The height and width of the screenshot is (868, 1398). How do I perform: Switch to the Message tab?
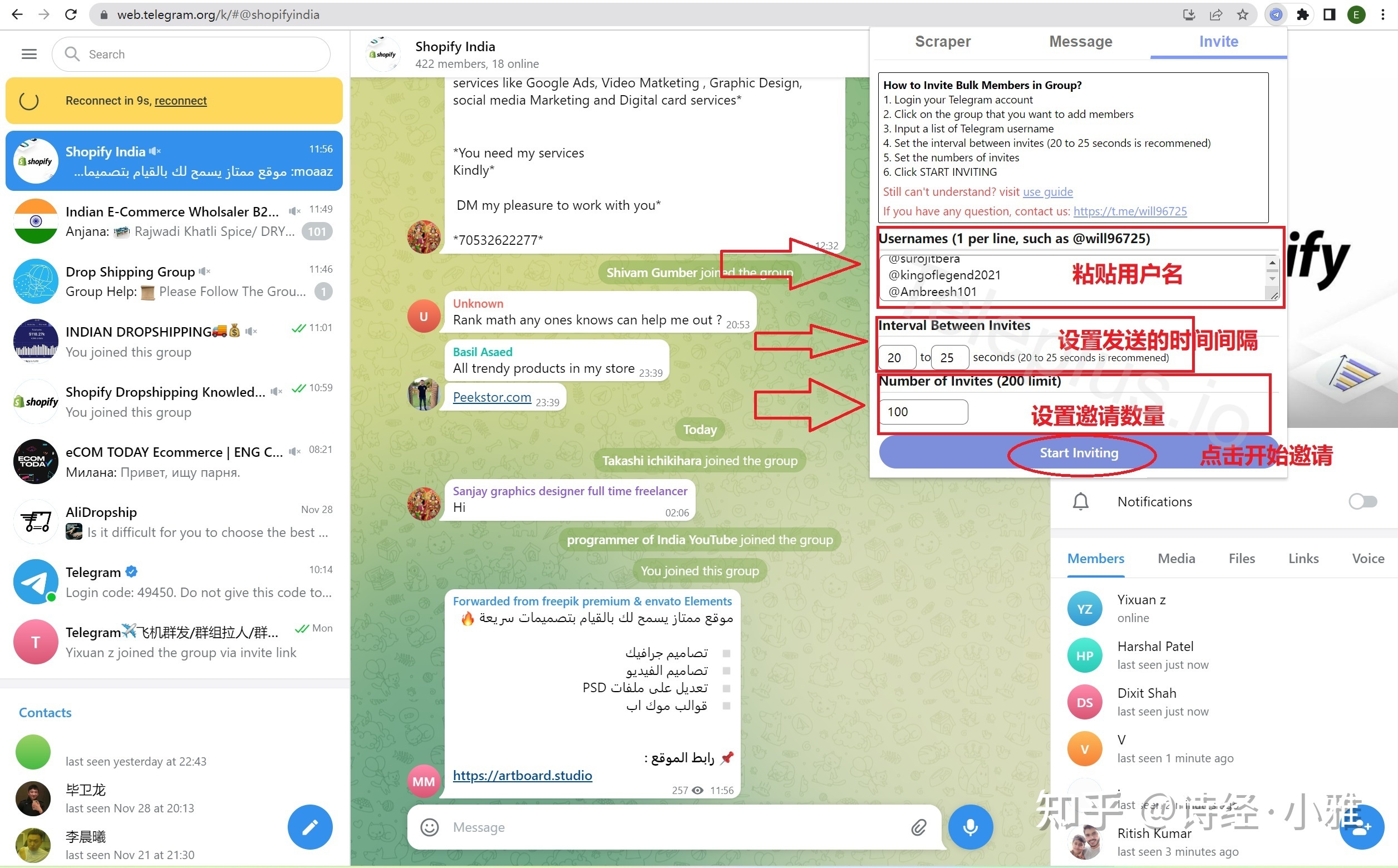point(1080,42)
